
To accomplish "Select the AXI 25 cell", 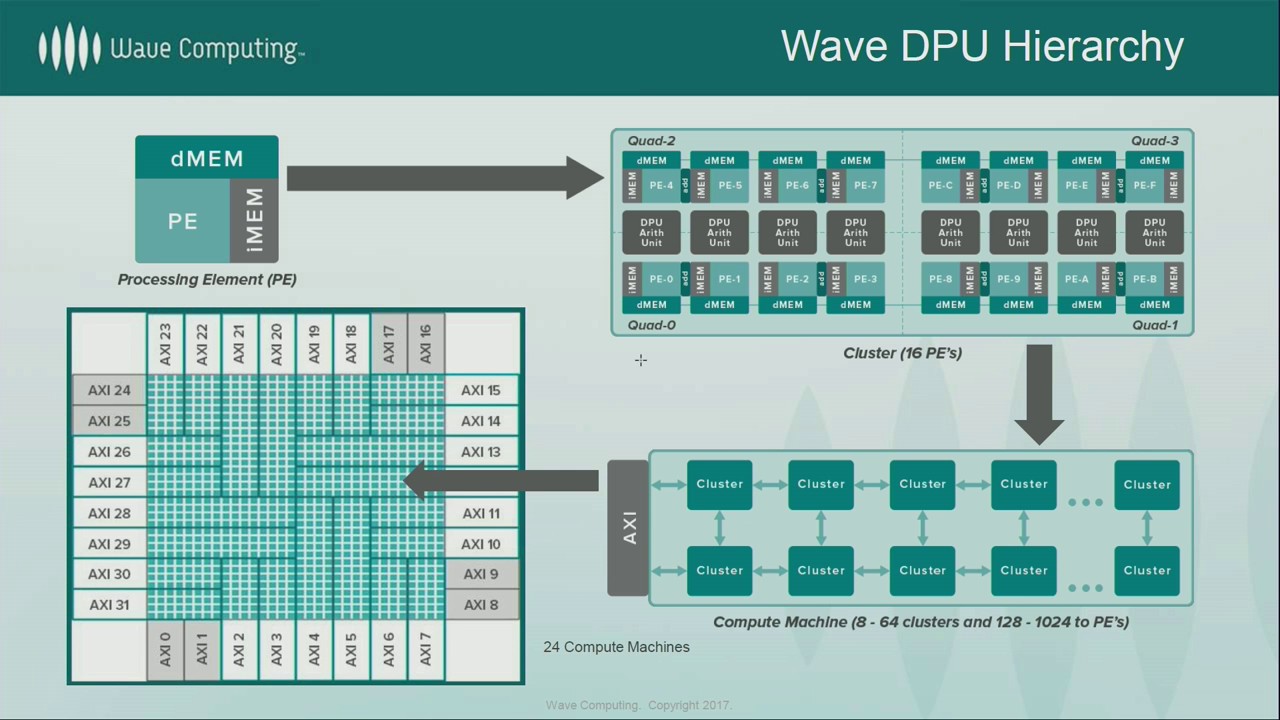I will pyautogui.click(x=109, y=421).
